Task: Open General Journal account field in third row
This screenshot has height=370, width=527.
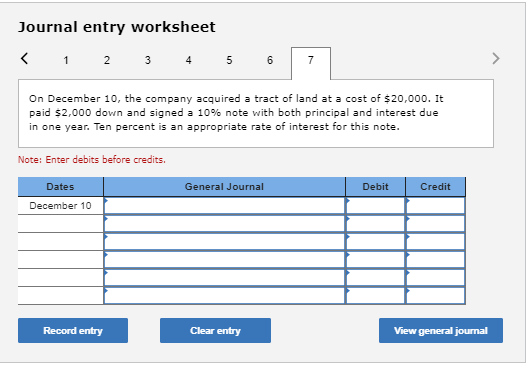Action: [x=225, y=242]
